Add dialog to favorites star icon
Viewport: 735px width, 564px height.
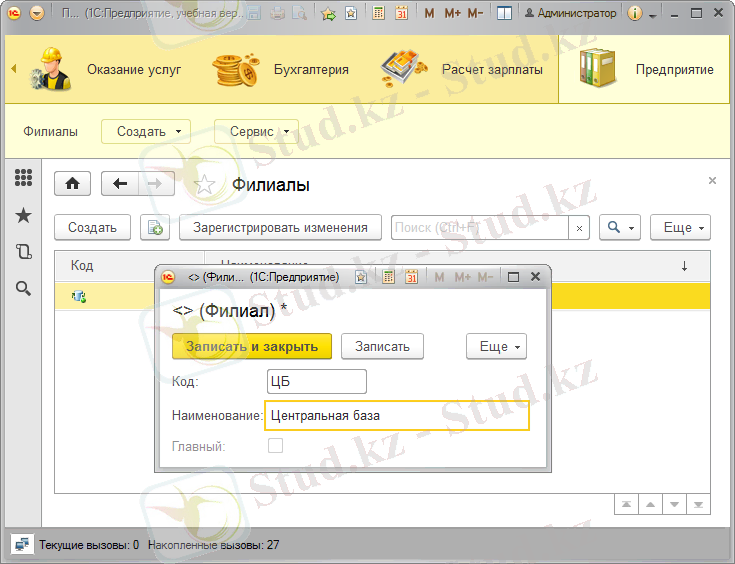(361, 277)
